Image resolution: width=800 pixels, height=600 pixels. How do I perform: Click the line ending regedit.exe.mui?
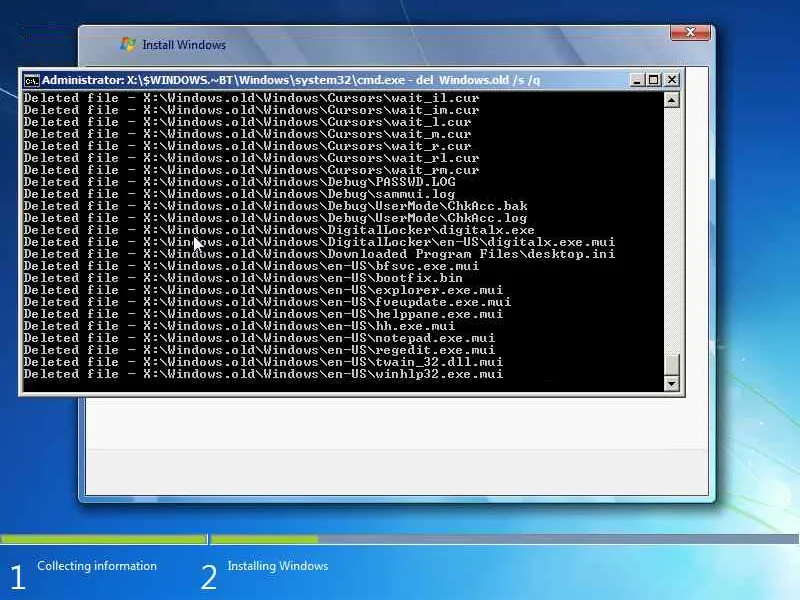259,349
